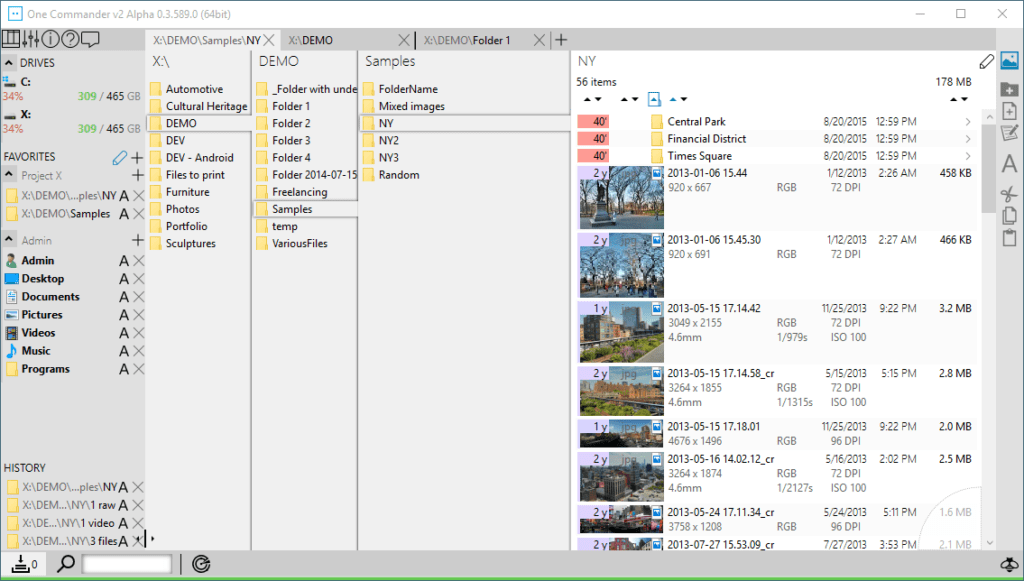This screenshot has height=581, width=1024.
Task: Collapse the DRIVES section
Action: tap(10, 63)
